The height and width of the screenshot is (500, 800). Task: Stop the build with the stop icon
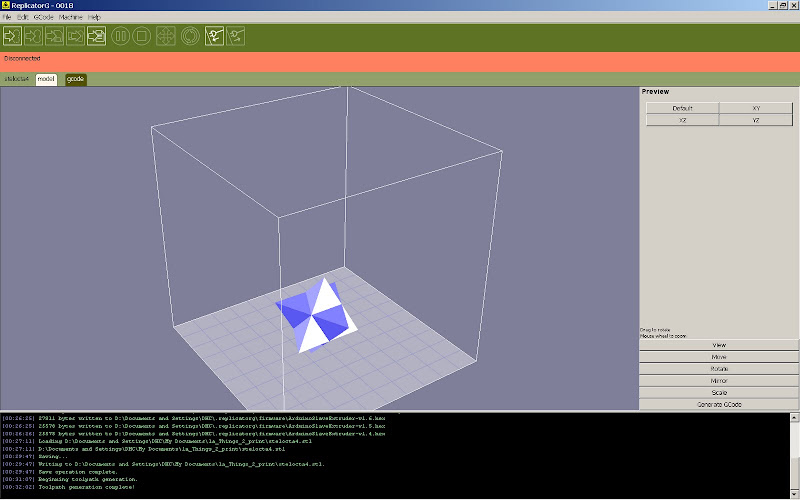(x=142, y=36)
